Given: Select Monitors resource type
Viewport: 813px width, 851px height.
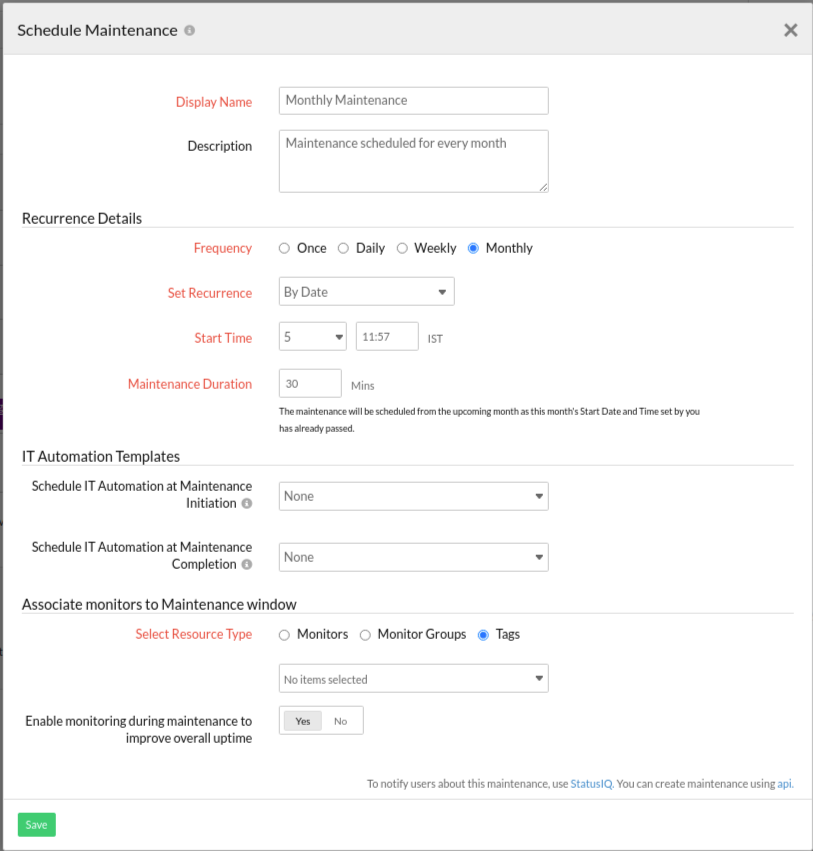Looking at the screenshot, I should point(285,634).
